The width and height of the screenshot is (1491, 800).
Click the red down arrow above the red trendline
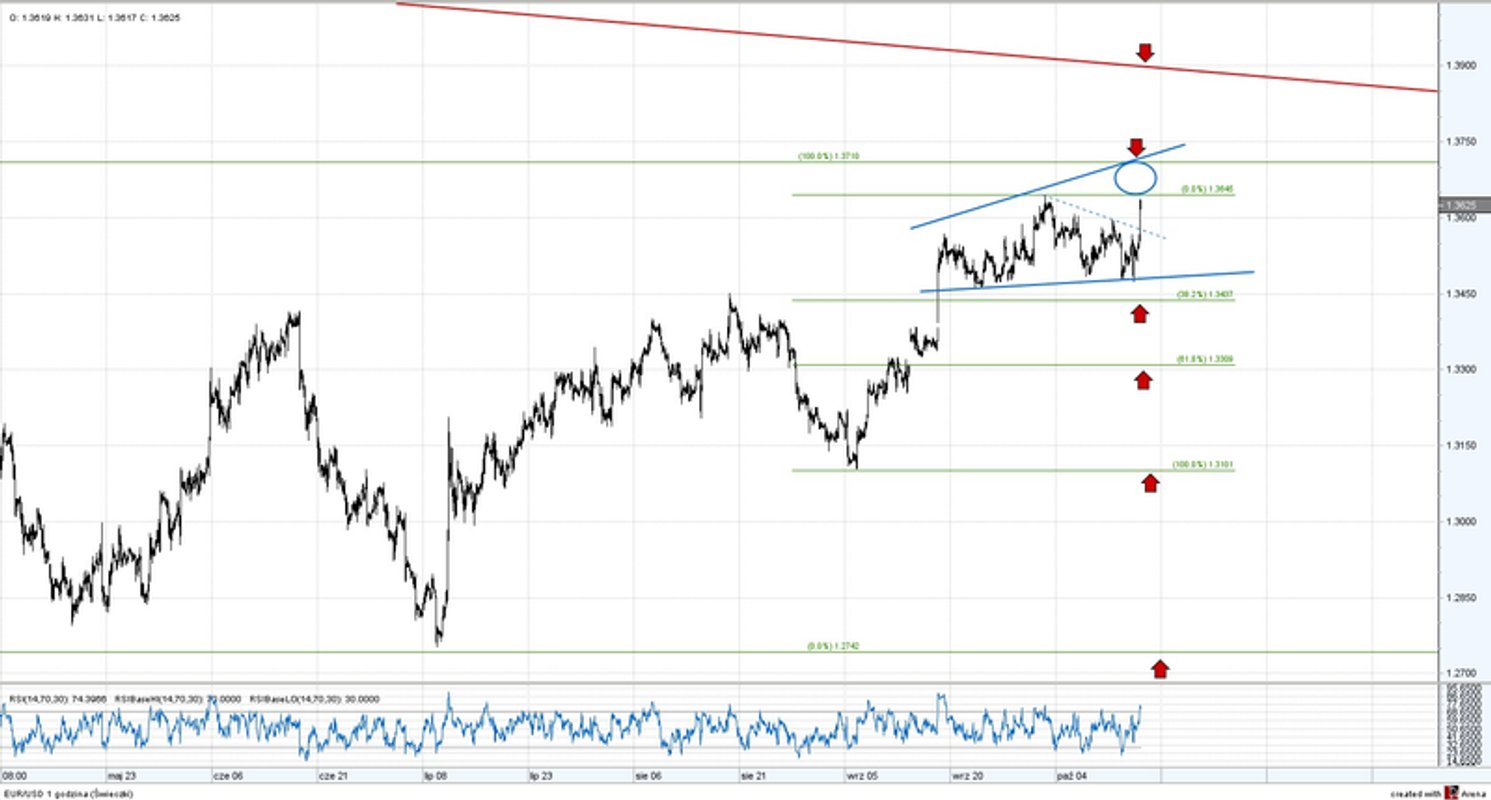coord(1143,53)
